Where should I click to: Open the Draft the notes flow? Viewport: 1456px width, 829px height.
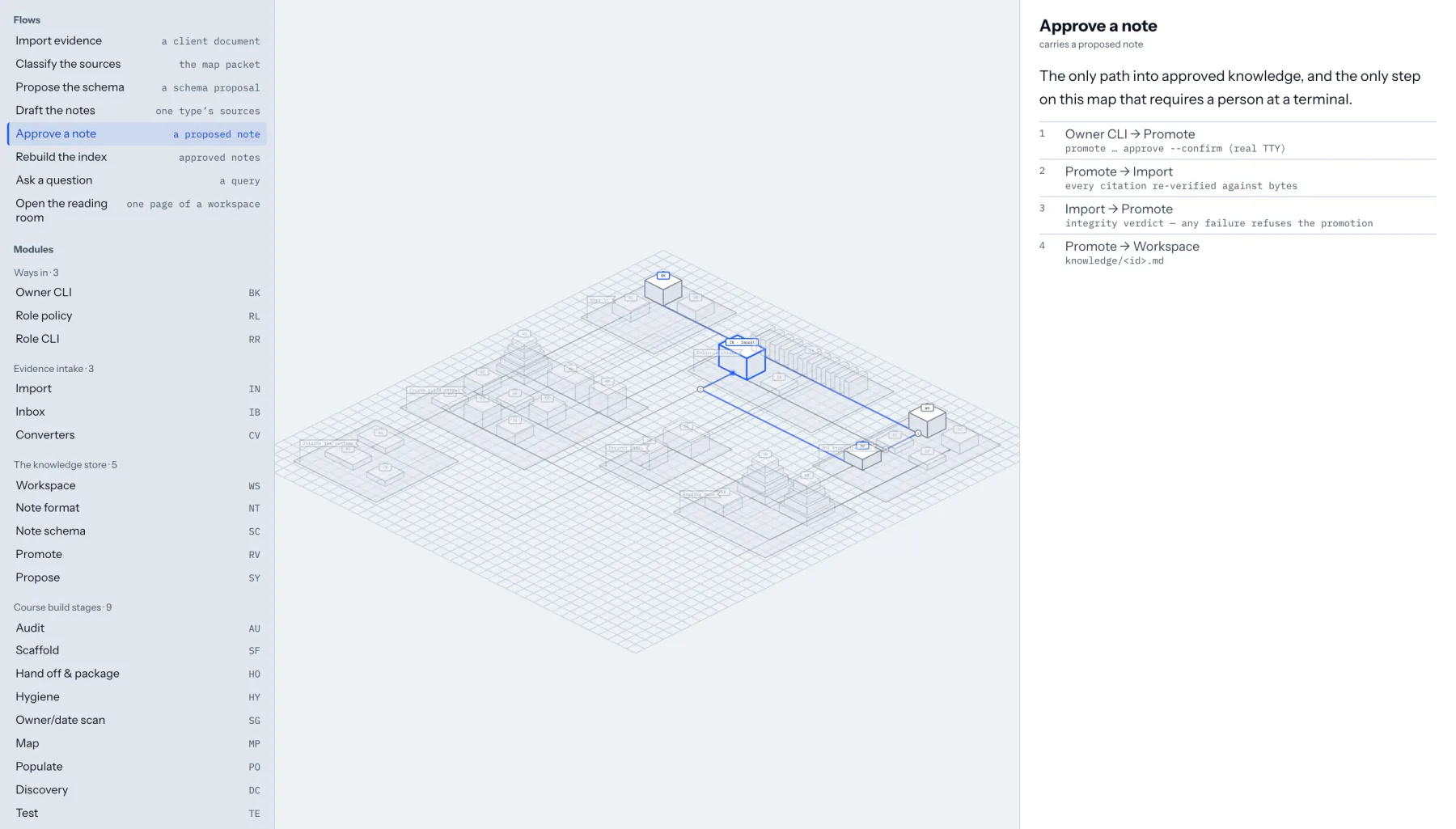click(137, 111)
